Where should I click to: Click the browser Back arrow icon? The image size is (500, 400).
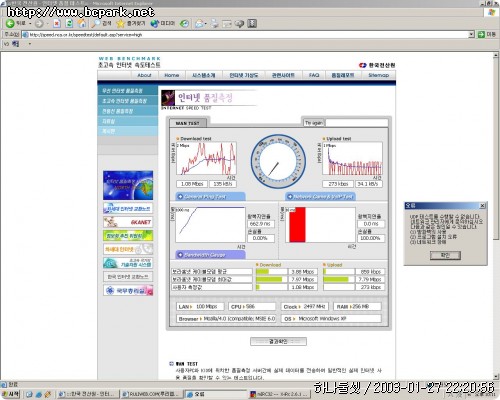click(x=10, y=23)
